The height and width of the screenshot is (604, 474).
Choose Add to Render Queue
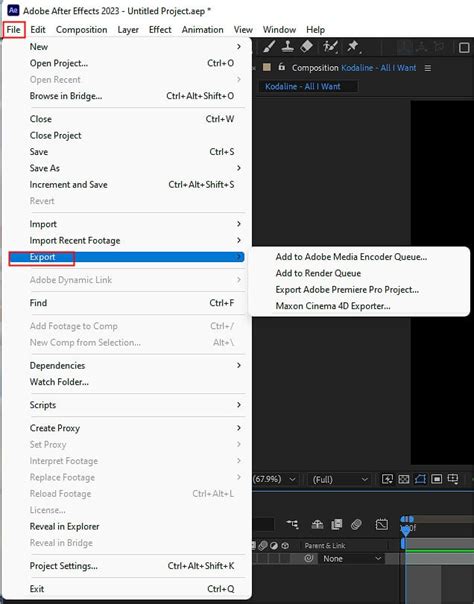pos(318,273)
